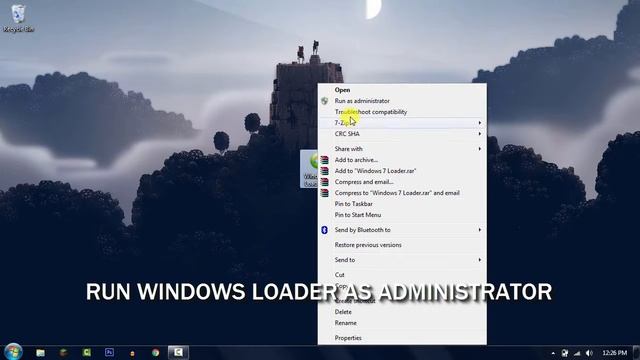Open the Recycle Bin desktop icon

18,18
